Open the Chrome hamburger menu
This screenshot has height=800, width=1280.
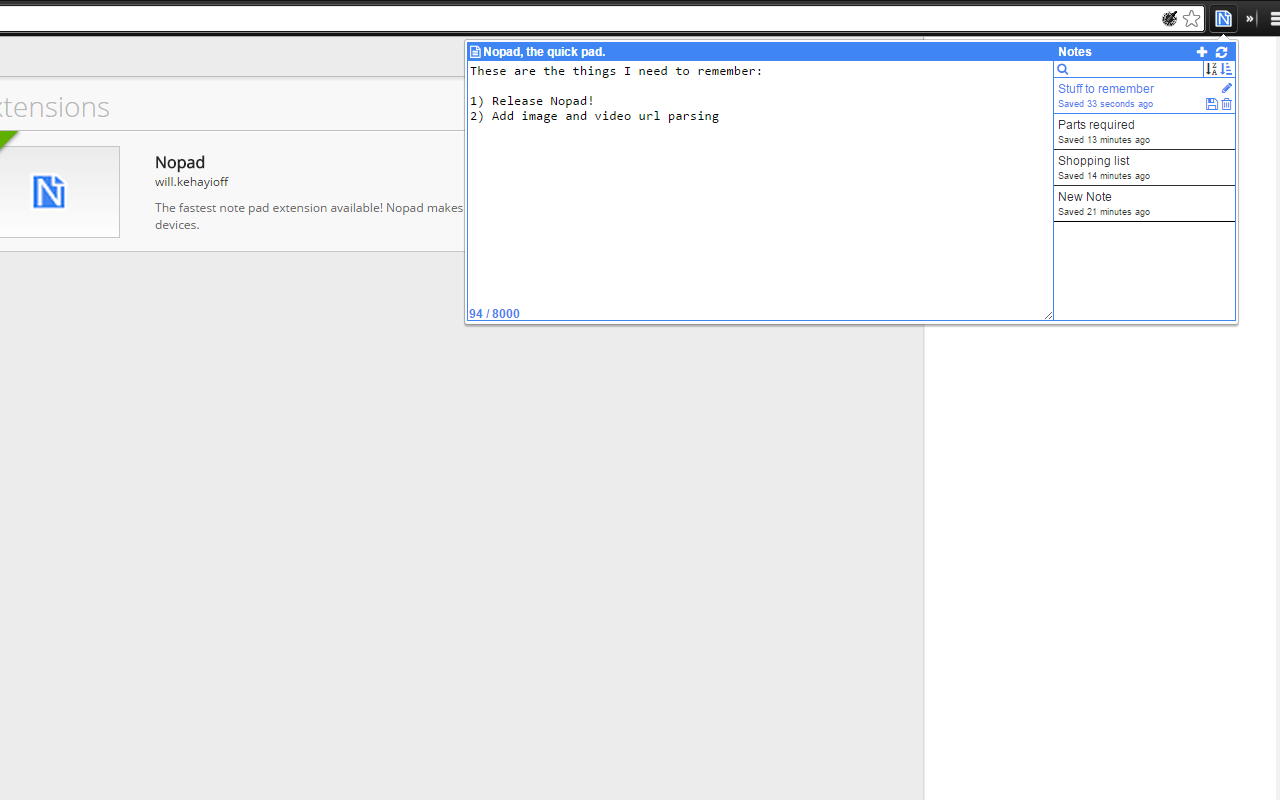pos(1274,19)
